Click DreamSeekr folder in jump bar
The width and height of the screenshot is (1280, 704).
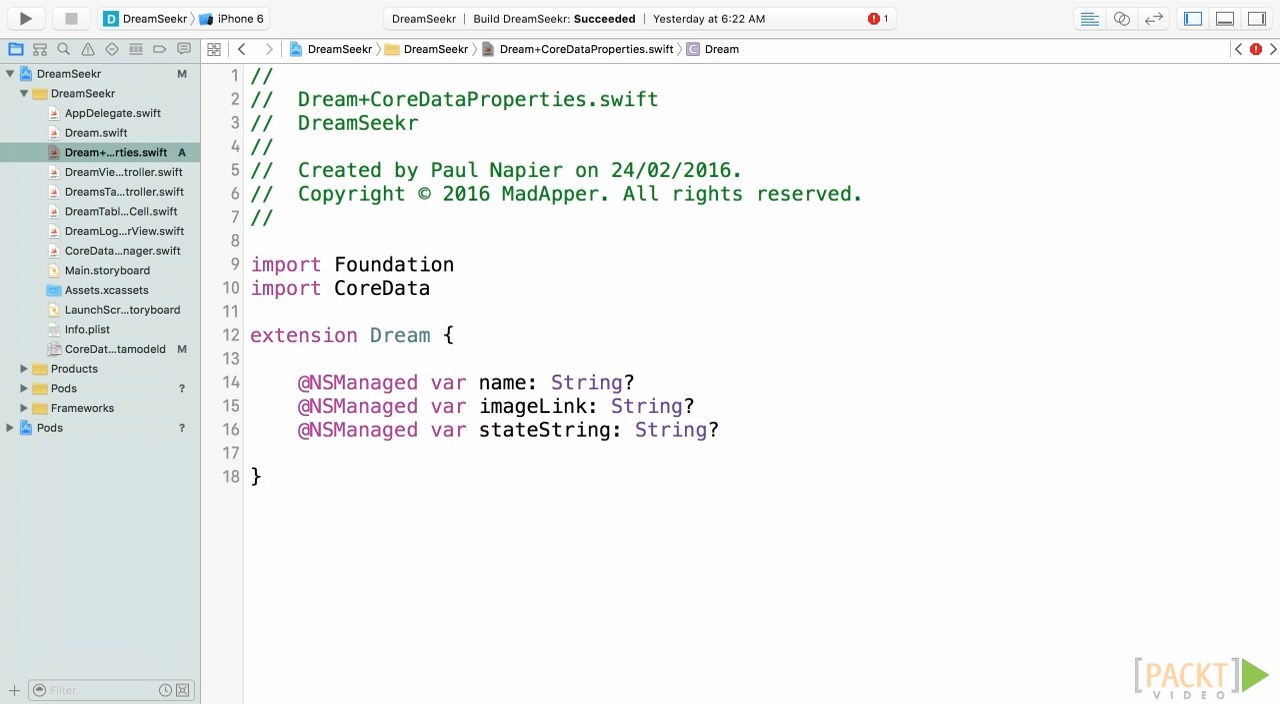(427, 49)
